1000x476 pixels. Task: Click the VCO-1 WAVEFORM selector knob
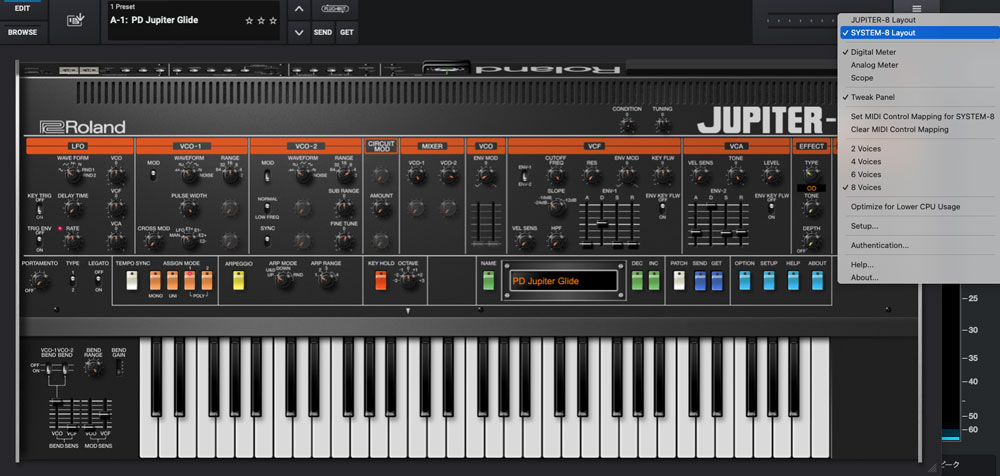[188, 174]
